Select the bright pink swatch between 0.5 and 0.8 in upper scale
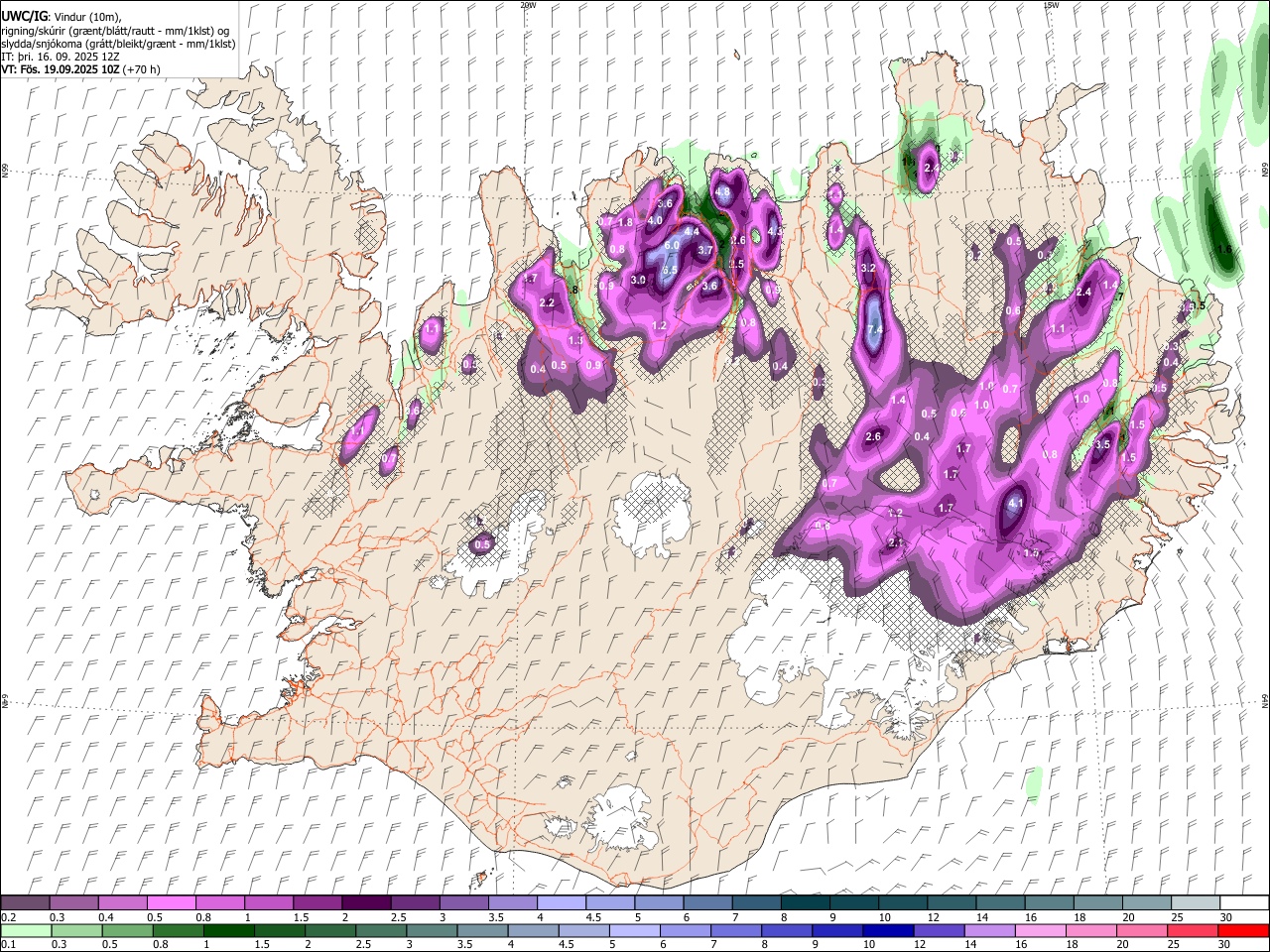This screenshot has width=1270, height=952. pyautogui.click(x=172, y=903)
